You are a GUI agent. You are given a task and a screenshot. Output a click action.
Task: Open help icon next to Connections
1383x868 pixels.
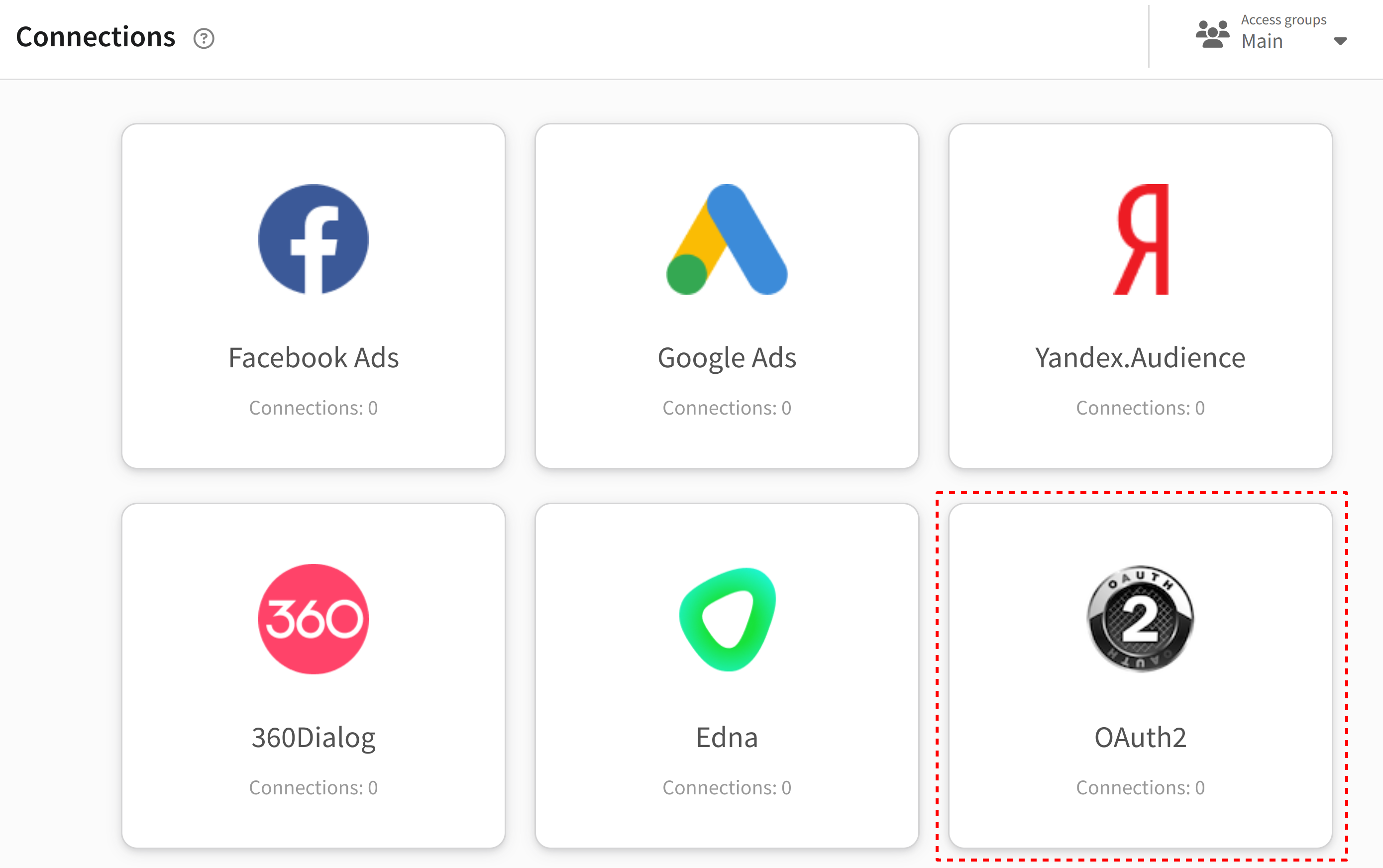click(204, 38)
